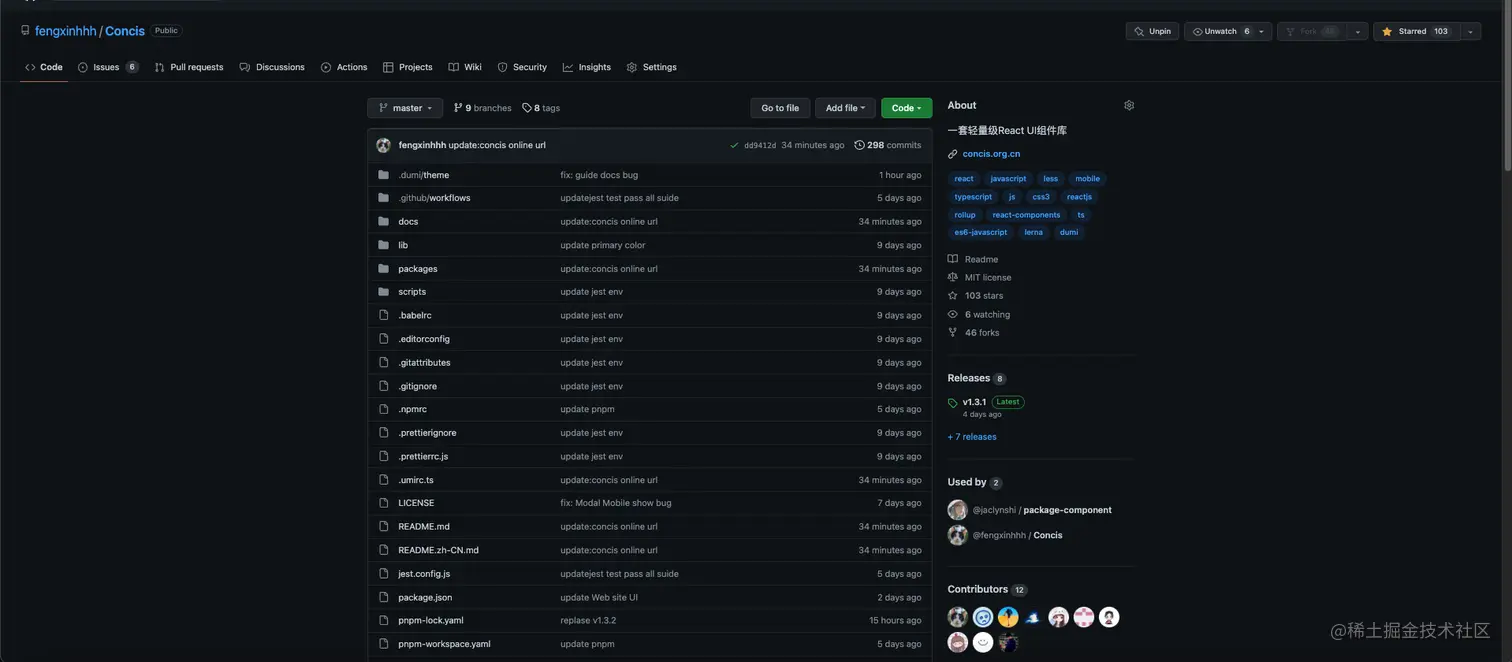Click the 298 commits history link
This screenshot has width=1512, height=662.
pos(888,145)
